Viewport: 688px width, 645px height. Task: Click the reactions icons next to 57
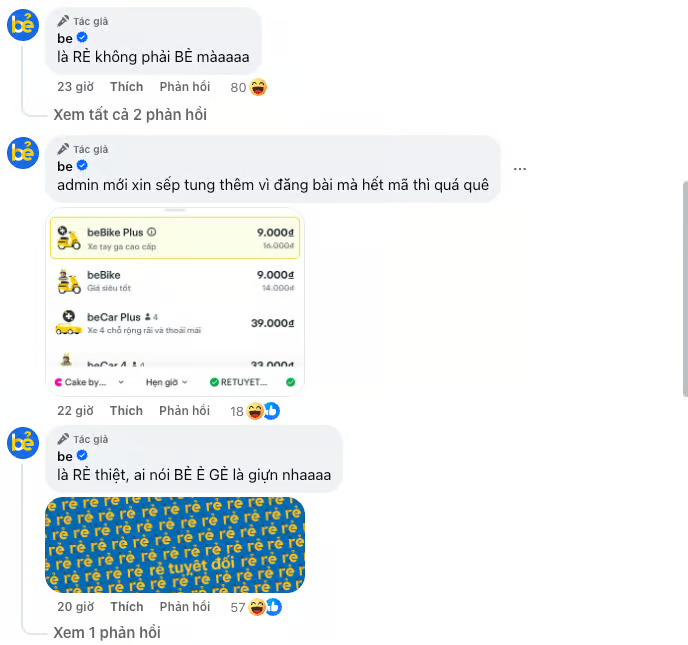click(x=265, y=607)
